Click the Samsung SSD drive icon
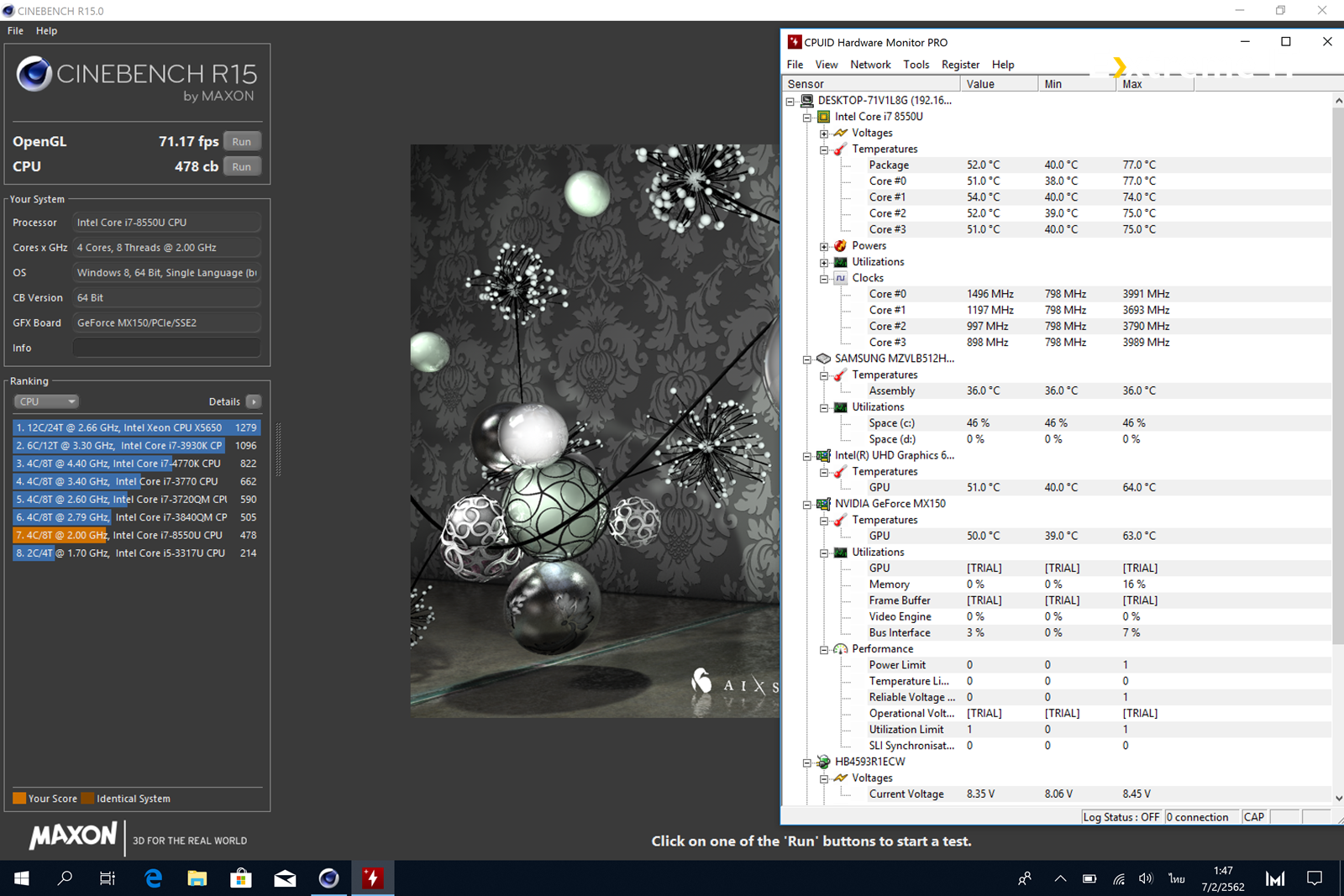Image resolution: width=1344 pixels, height=896 pixels. (824, 359)
